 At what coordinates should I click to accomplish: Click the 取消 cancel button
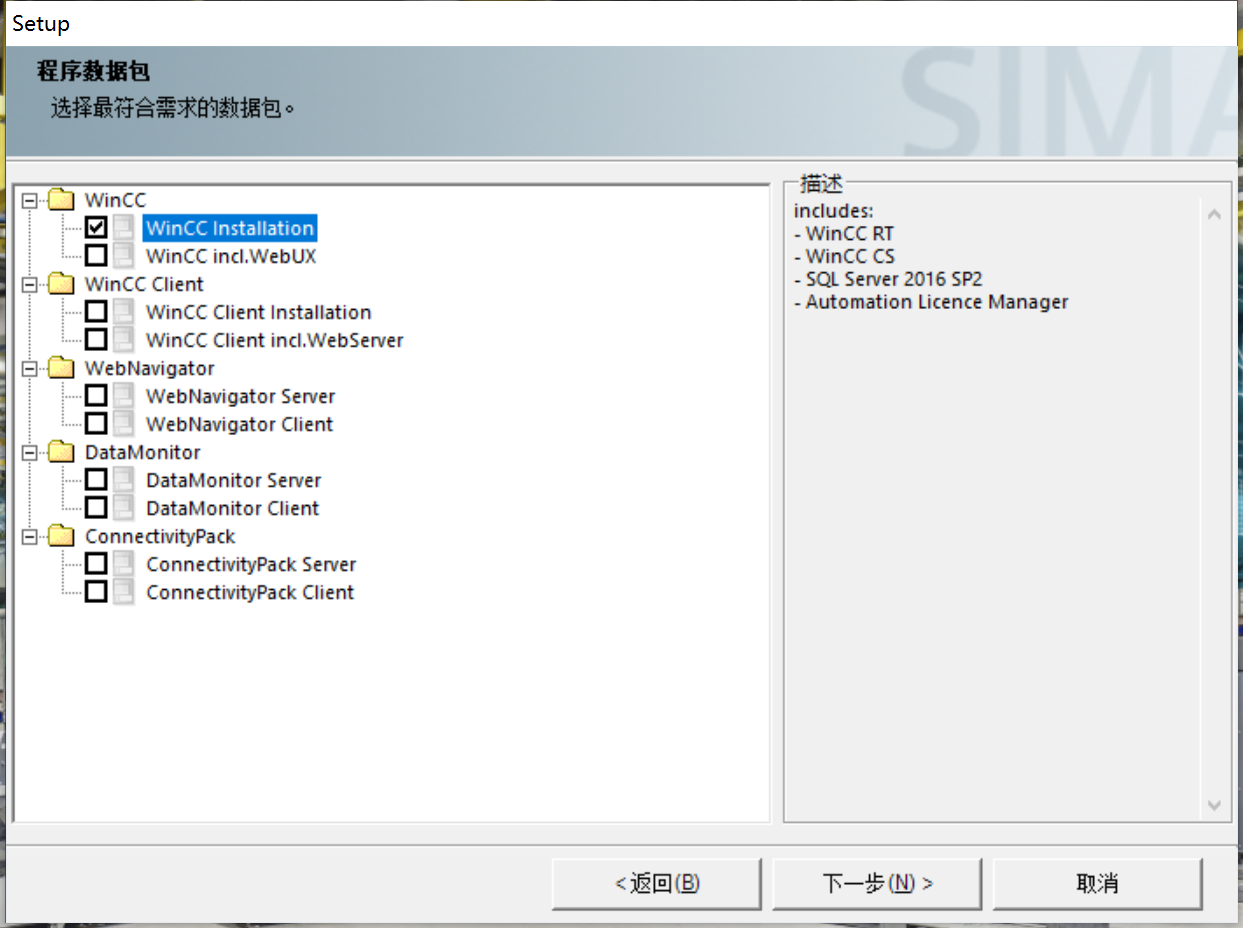coord(1097,884)
